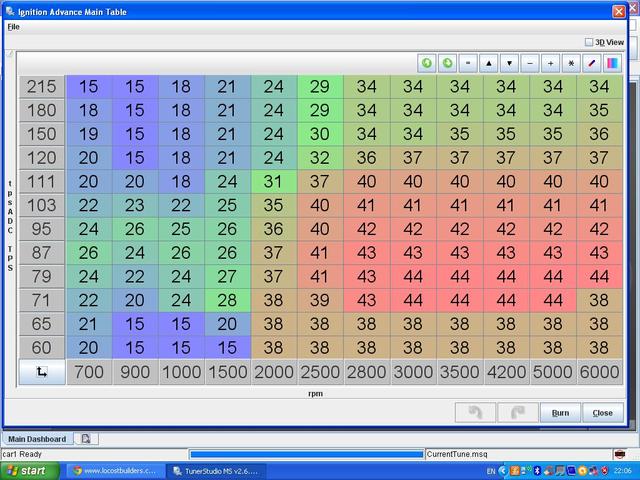Click the green right-arrow send icon

coord(447,63)
